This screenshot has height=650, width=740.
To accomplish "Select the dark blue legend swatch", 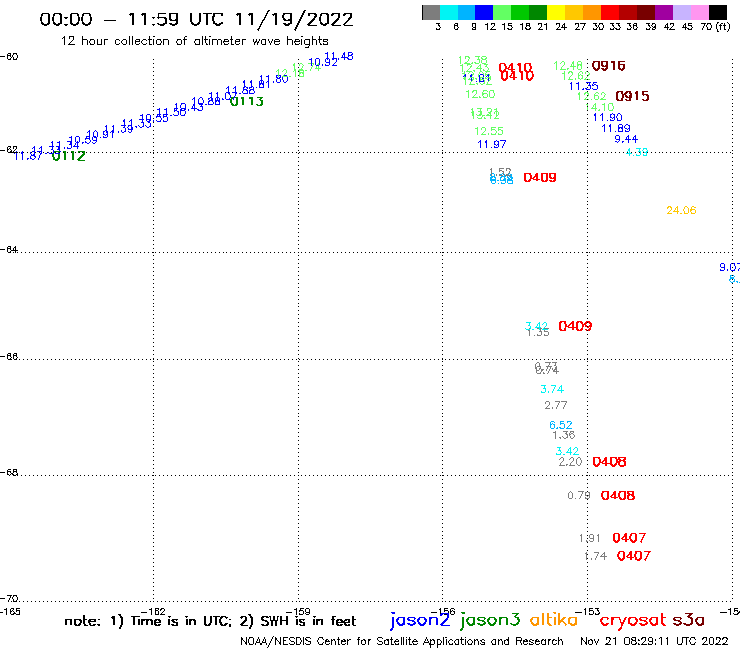I will pyautogui.click(x=484, y=12).
